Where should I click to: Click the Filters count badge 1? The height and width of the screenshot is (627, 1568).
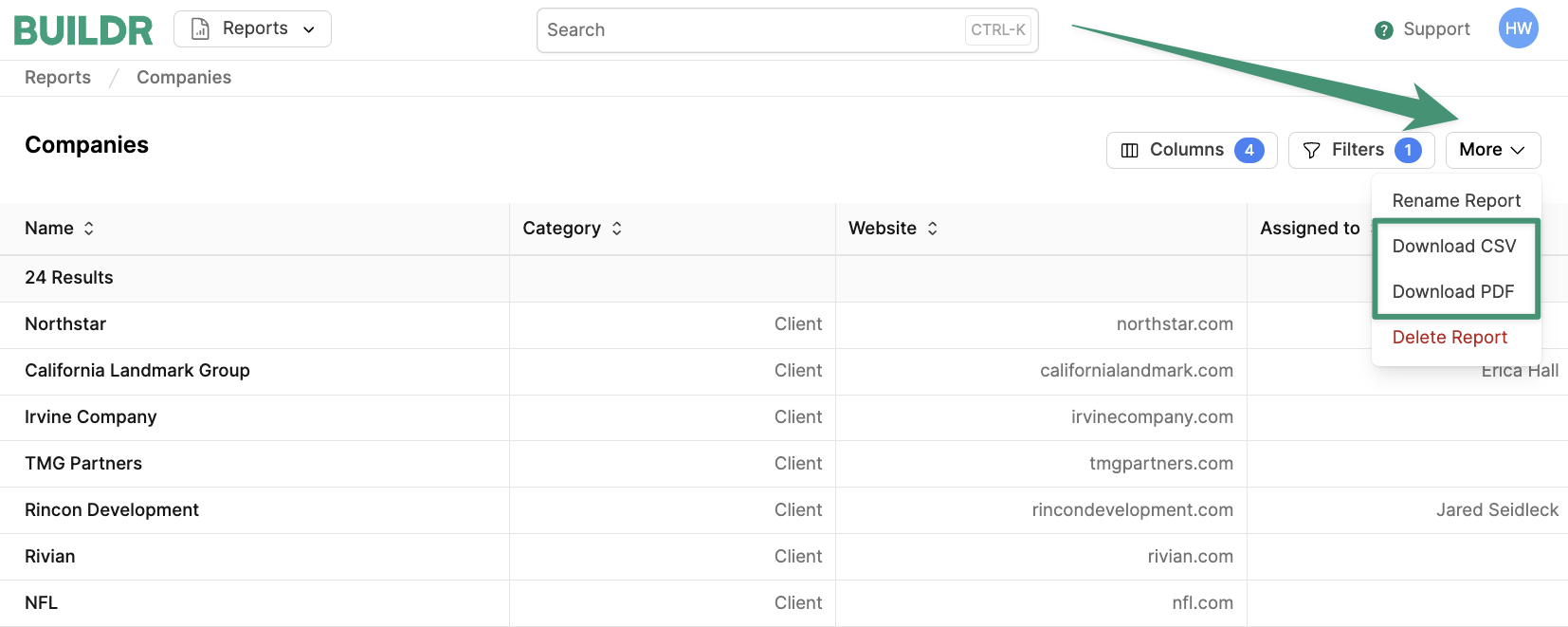[1408, 150]
